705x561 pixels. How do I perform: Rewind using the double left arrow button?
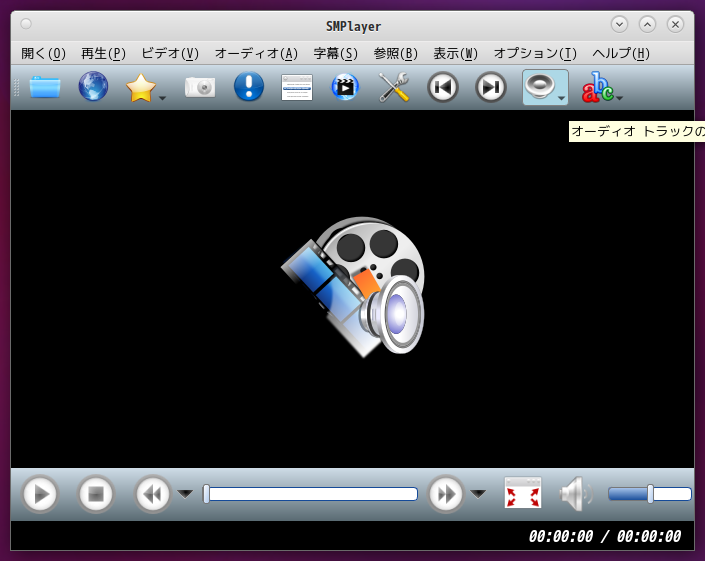pos(152,494)
